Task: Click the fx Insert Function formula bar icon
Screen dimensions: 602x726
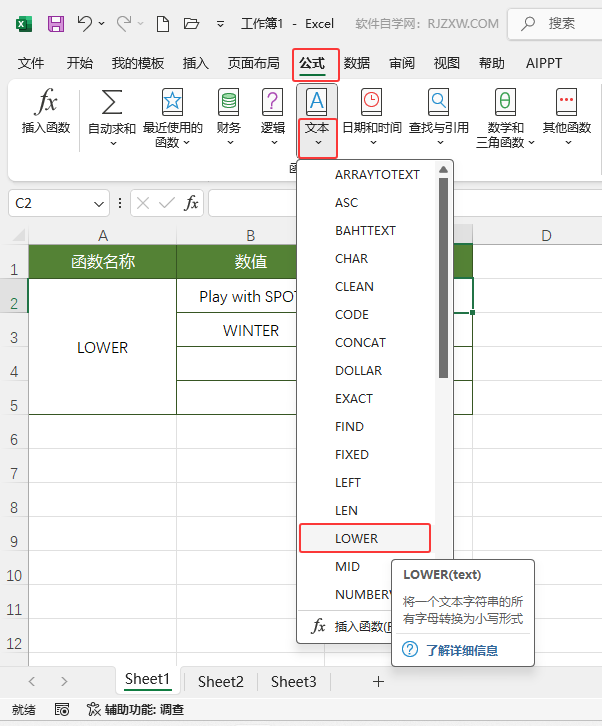Action: coord(191,203)
